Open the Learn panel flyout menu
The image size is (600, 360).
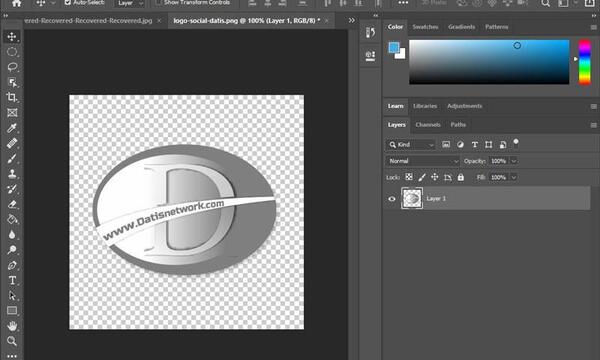pos(593,106)
